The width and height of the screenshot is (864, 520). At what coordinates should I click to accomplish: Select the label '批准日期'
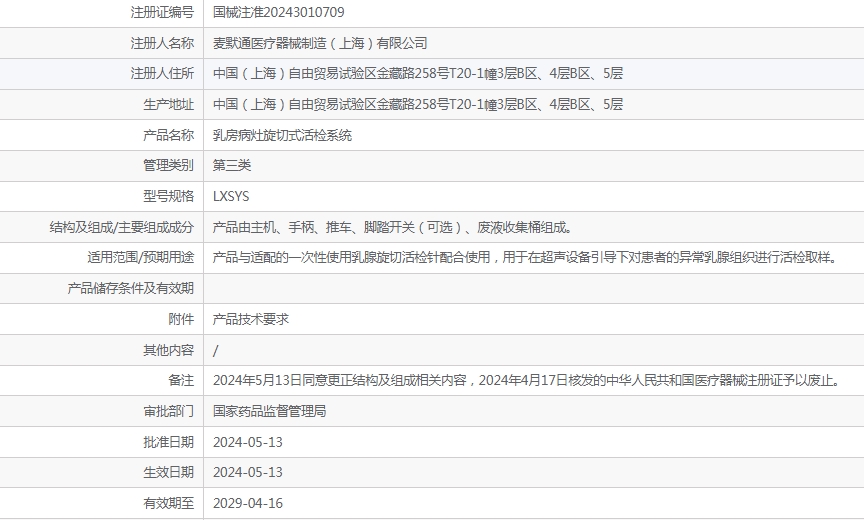click(x=169, y=442)
